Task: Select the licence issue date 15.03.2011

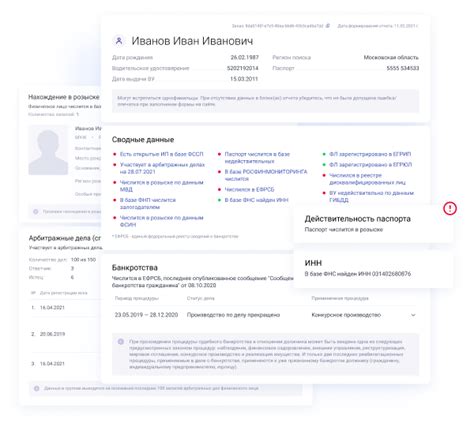Action: click(244, 79)
